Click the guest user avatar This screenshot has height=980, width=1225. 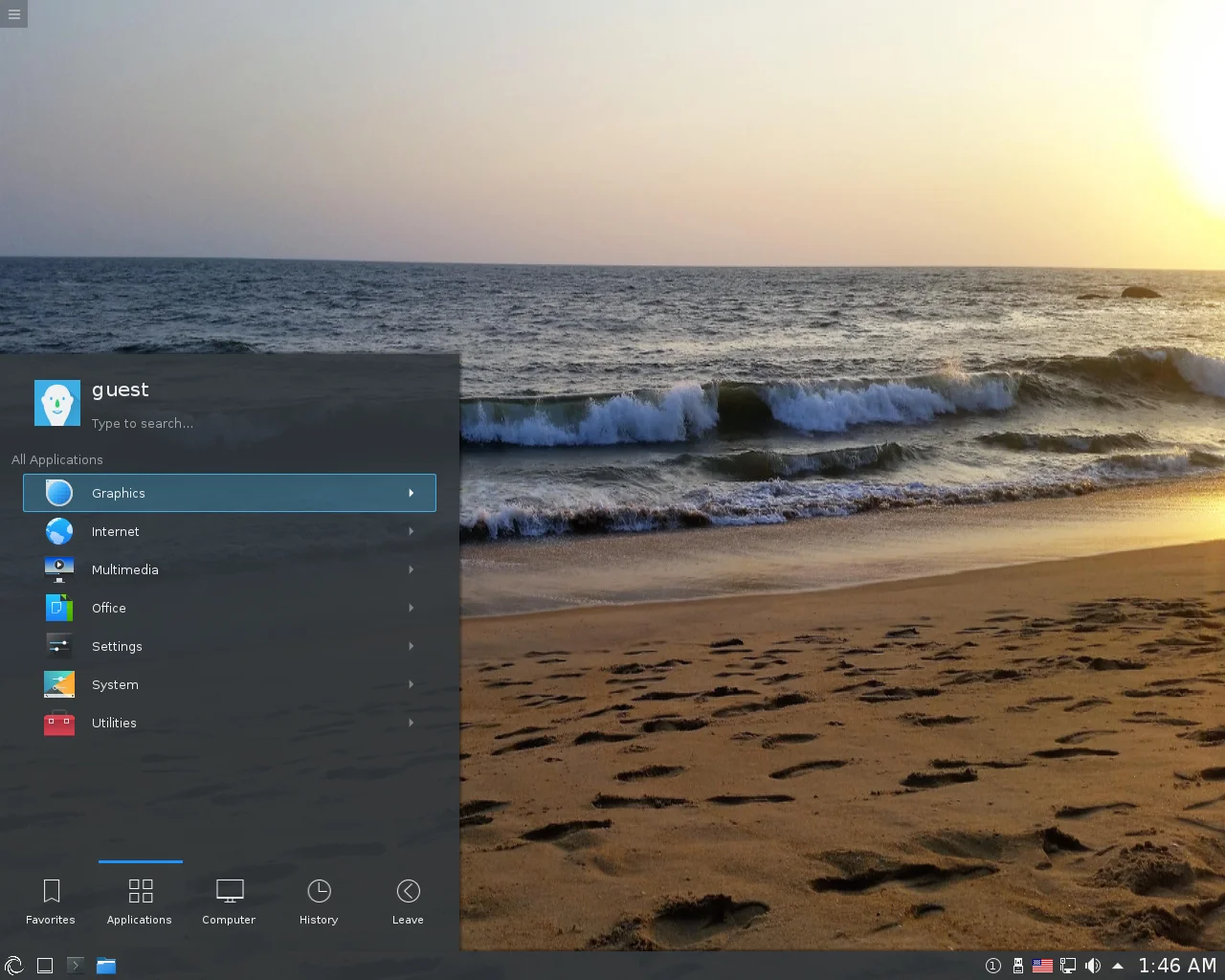click(57, 403)
